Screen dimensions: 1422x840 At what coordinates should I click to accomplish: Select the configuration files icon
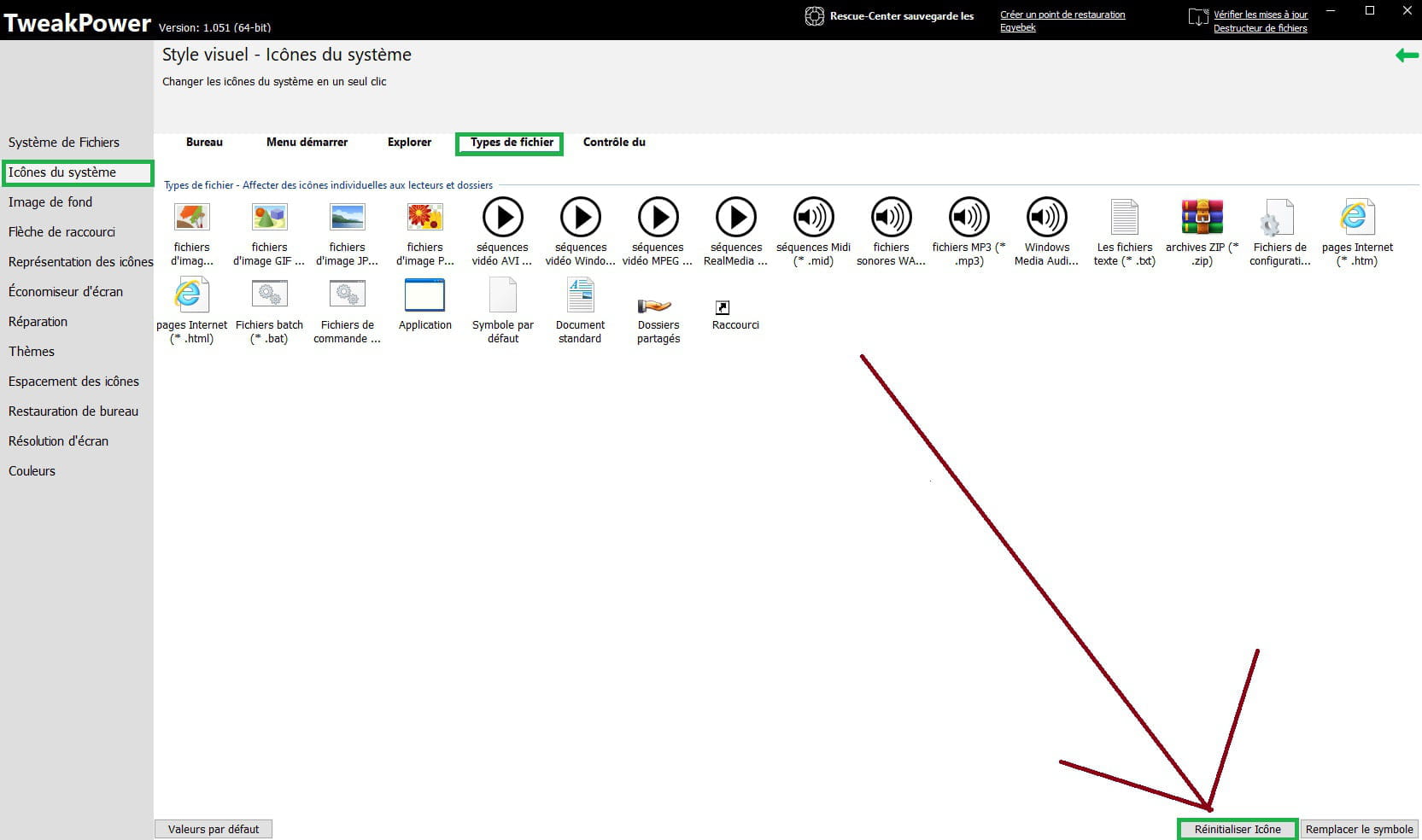pyautogui.click(x=1279, y=218)
